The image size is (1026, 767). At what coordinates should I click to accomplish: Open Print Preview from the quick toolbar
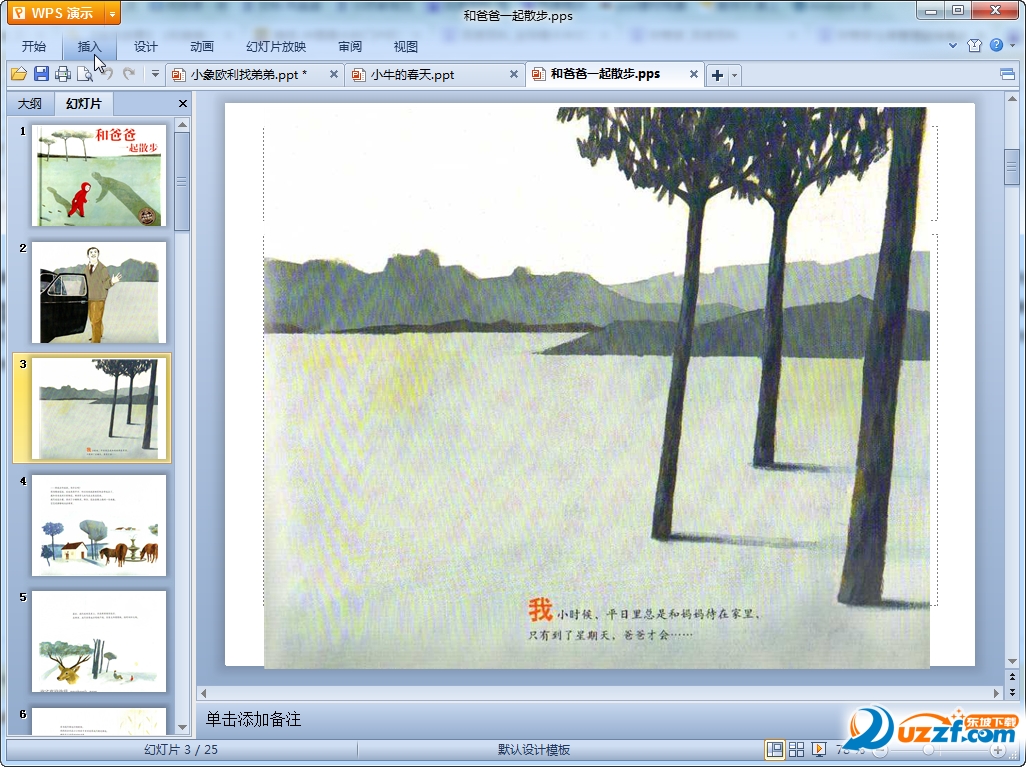point(84,74)
